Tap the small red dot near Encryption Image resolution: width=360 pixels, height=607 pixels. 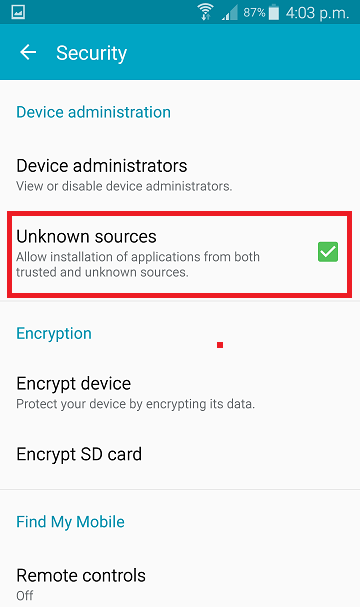(220, 345)
